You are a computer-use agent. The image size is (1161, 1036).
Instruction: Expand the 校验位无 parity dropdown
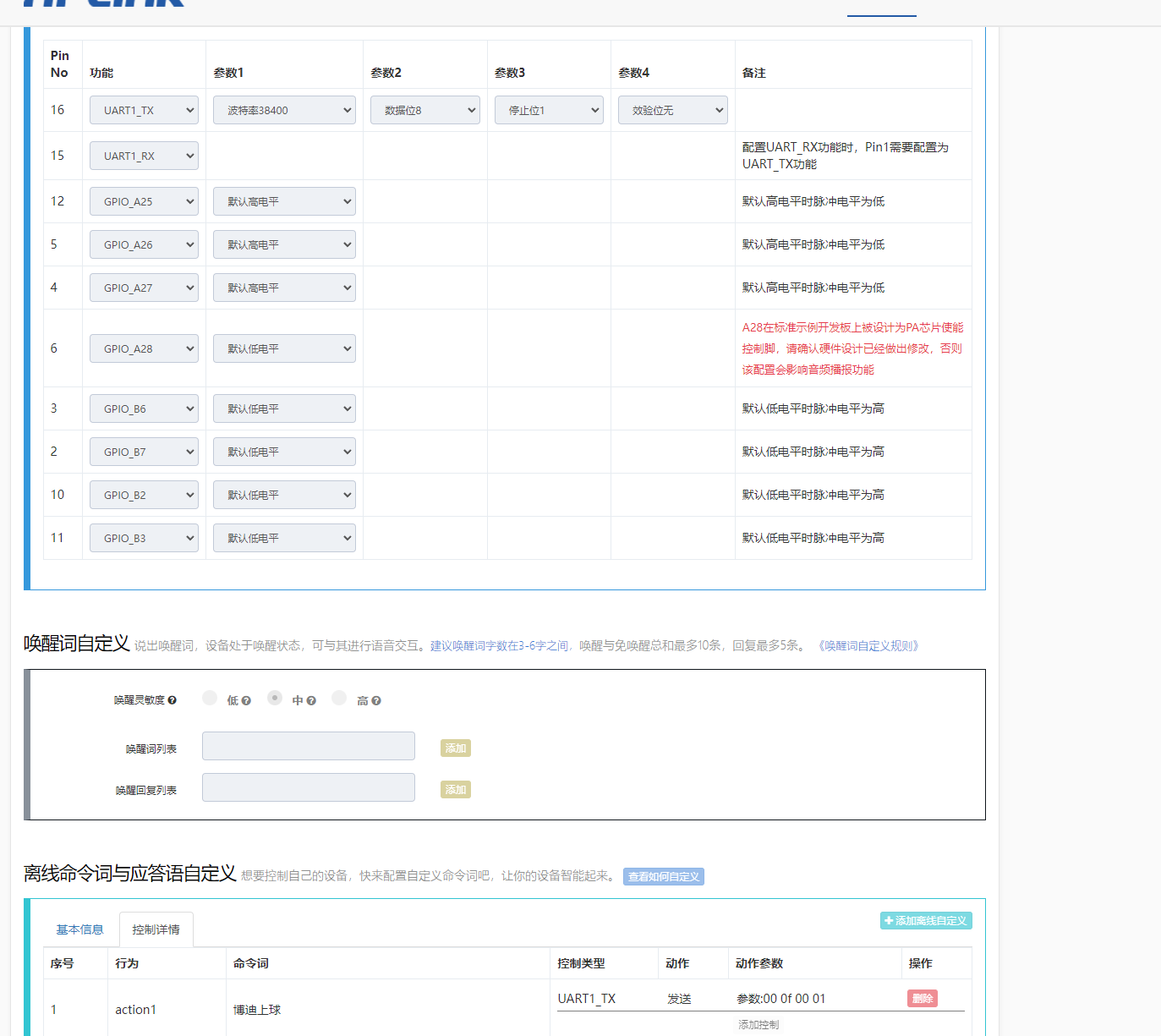click(672, 110)
